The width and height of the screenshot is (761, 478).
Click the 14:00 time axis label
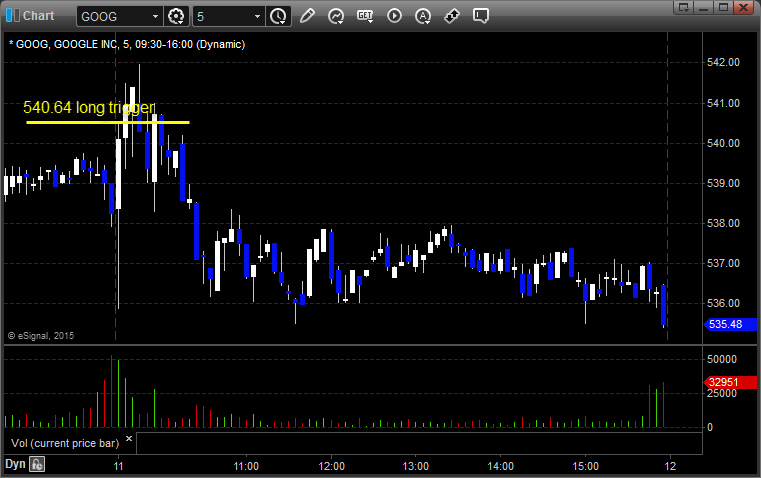tap(501, 466)
